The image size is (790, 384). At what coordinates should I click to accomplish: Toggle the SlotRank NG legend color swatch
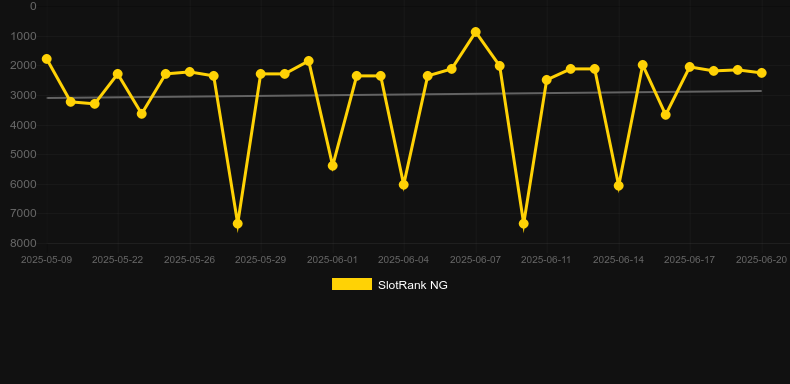pyautogui.click(x=352, y=284)
